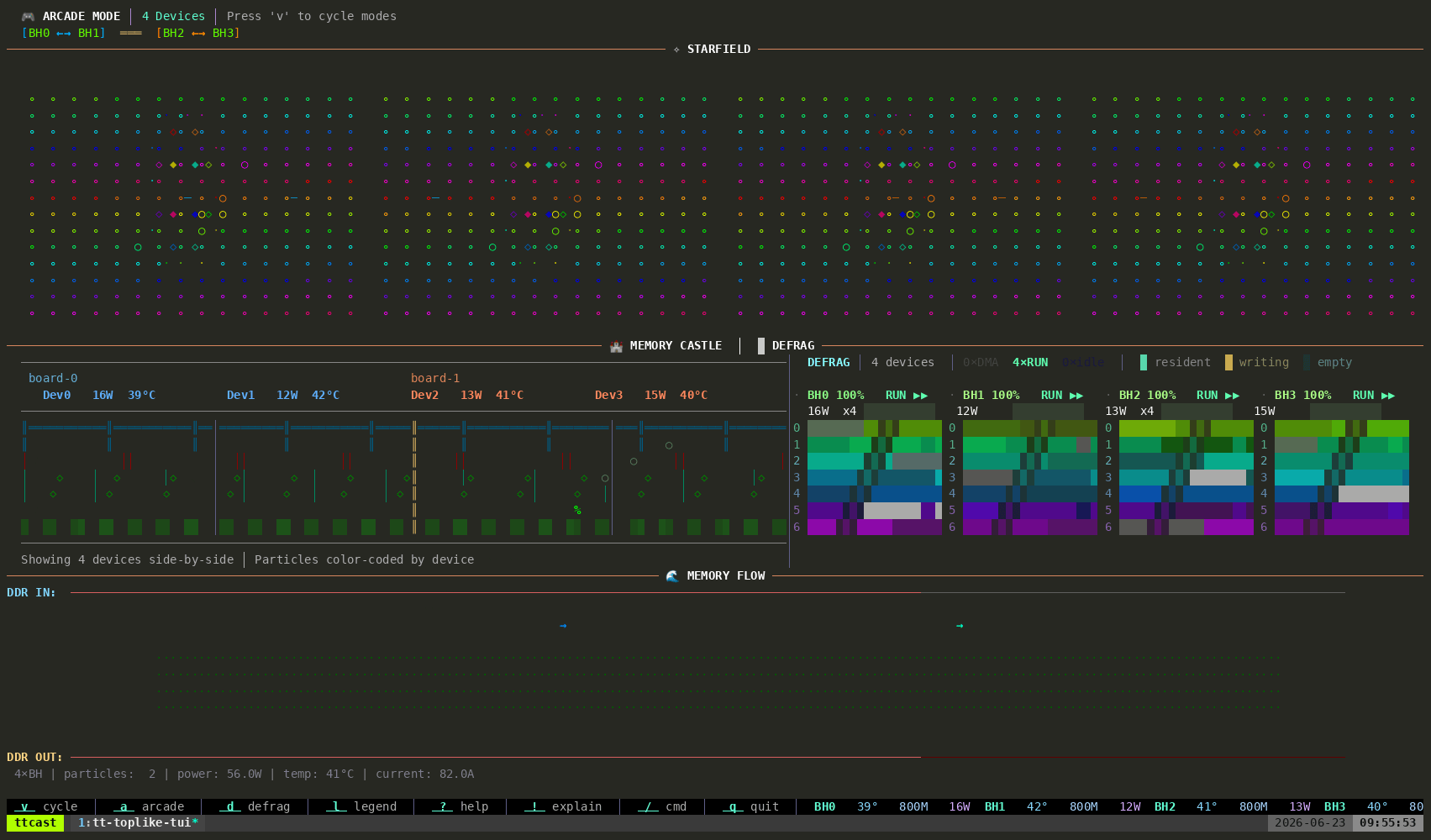Image resolution: width=1431 pixels, height=840 pixels.
Task: Select the 'q quit' shortcut
Action: [x=750, y=806]
